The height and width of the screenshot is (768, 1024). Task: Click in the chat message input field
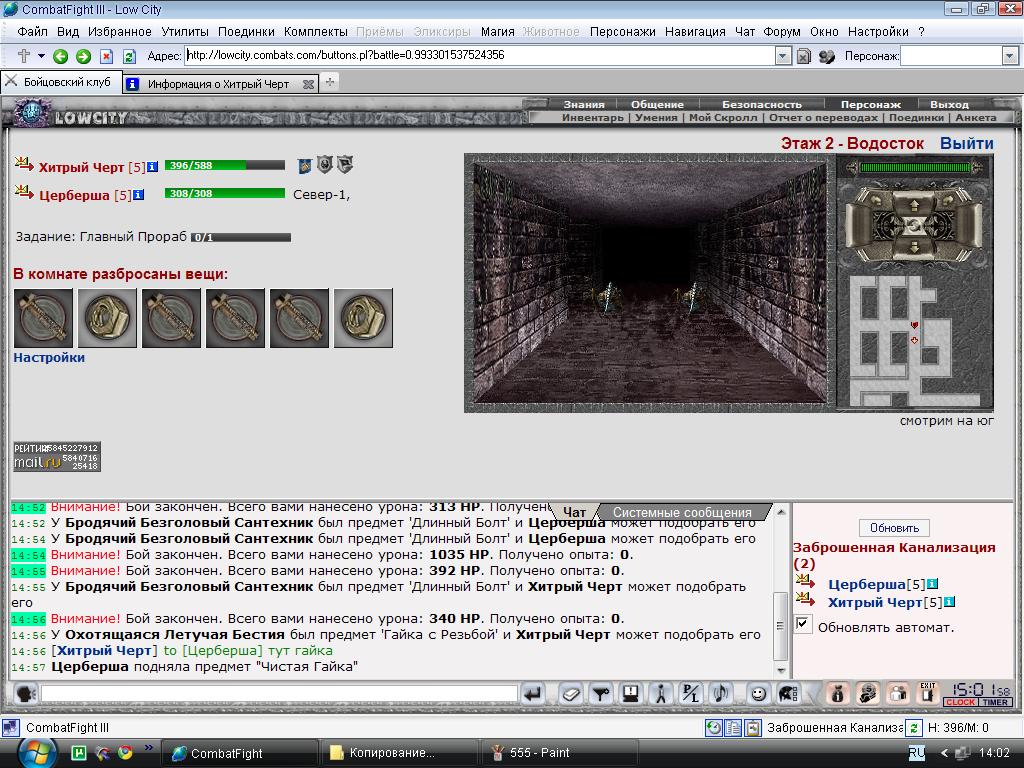pos(280,694)
